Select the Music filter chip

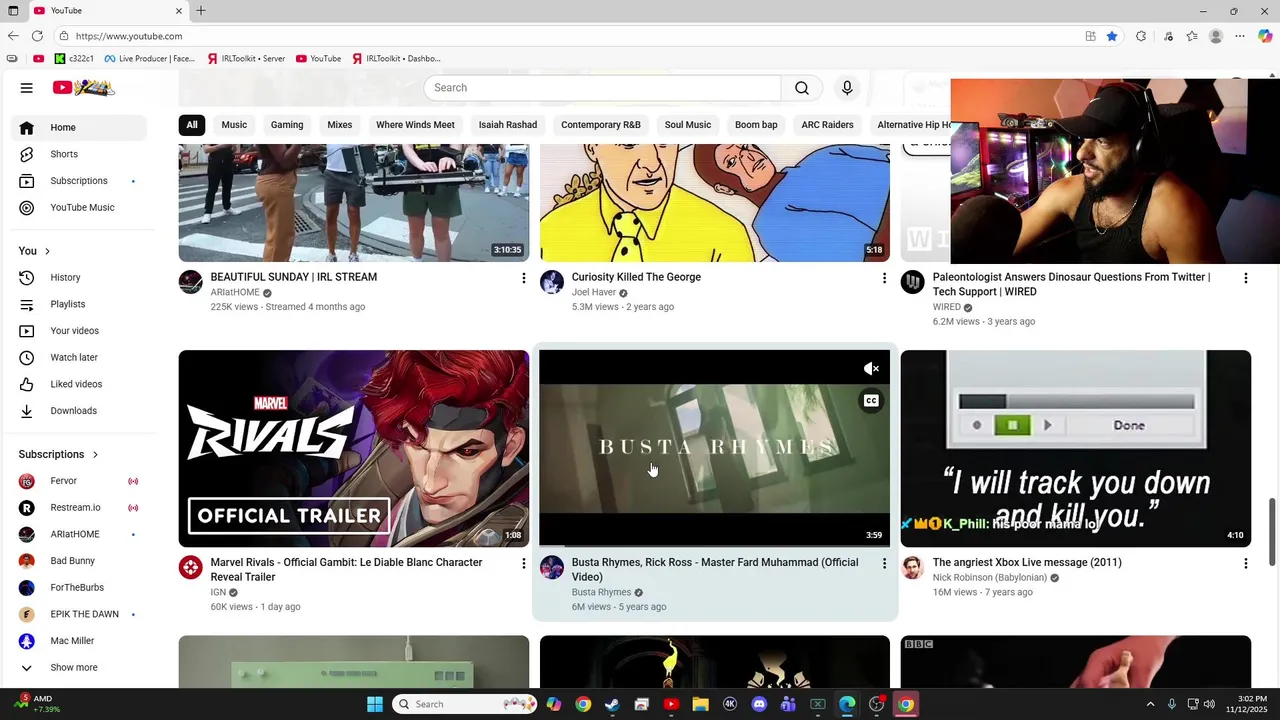tap(234, 125)
